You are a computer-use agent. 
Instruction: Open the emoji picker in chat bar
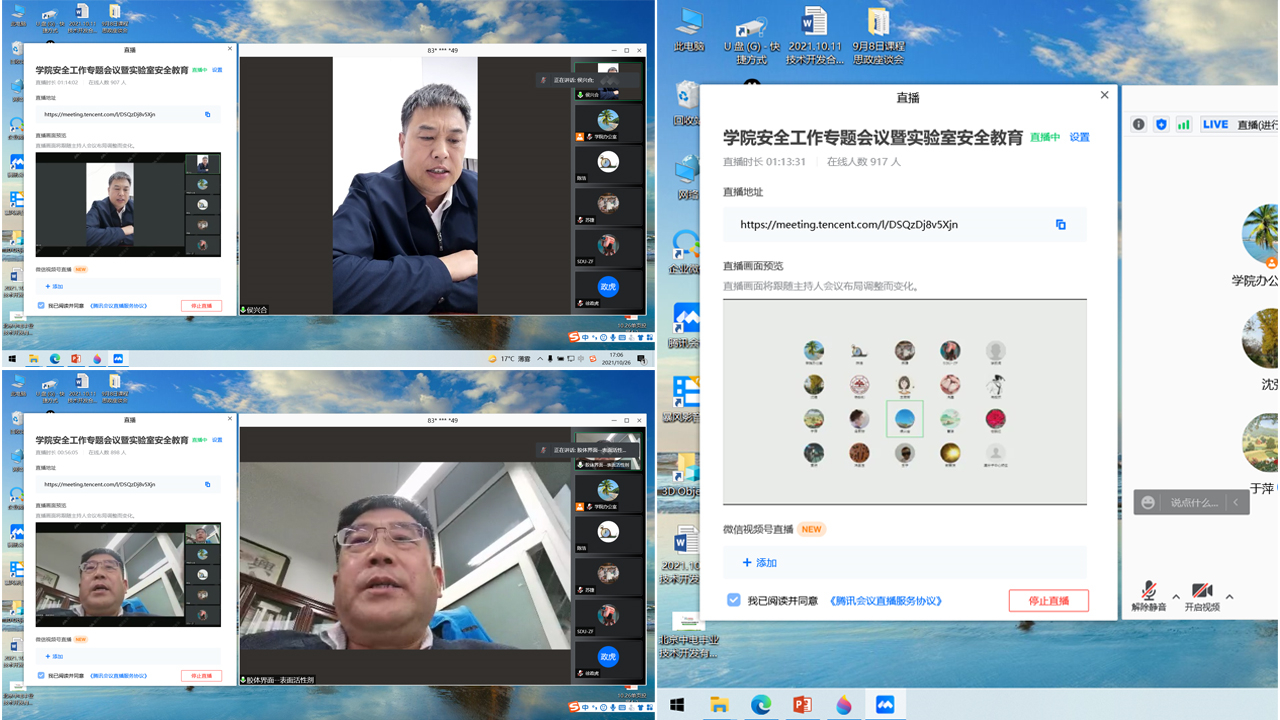1148,502
